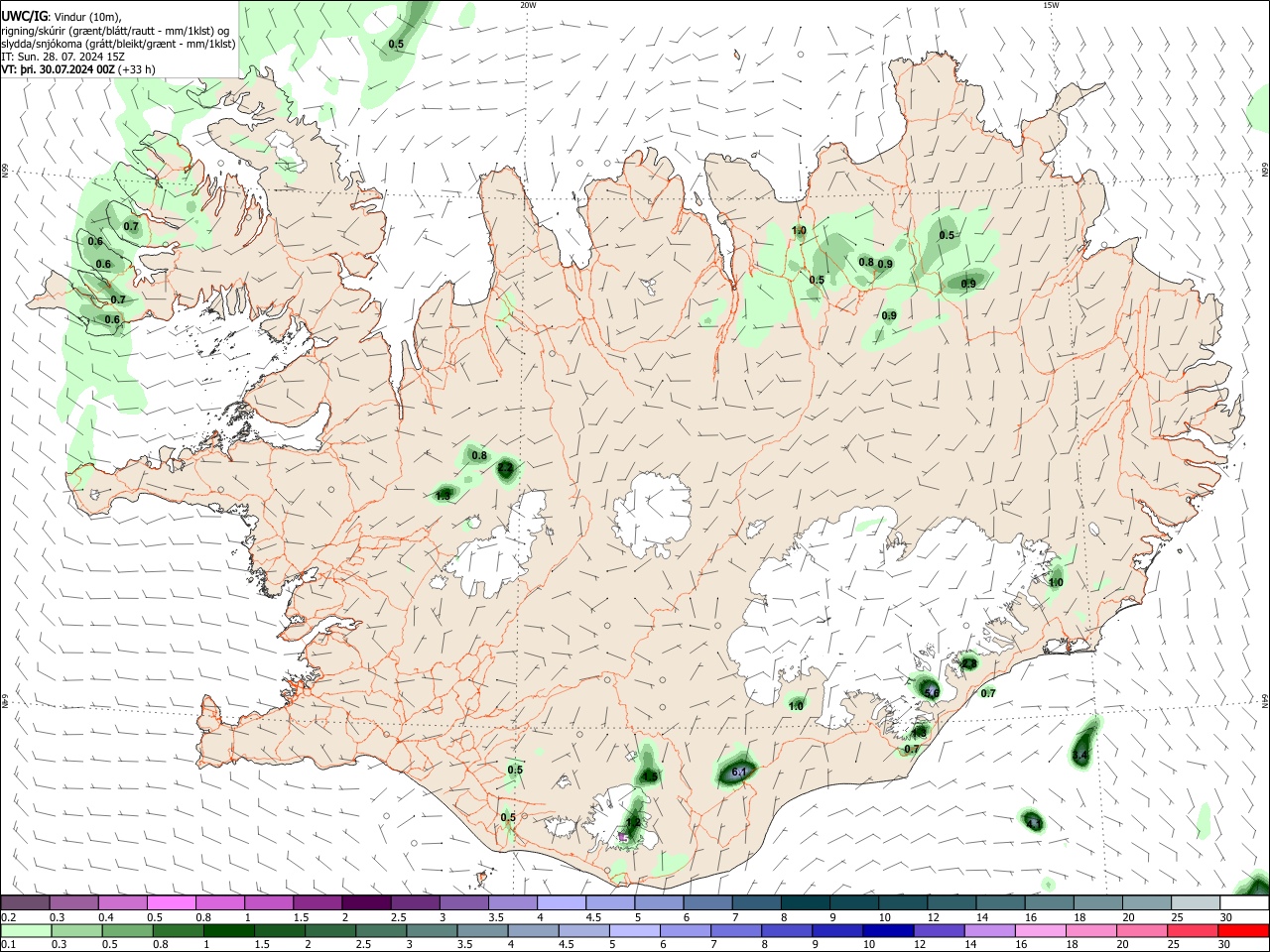This screenshot has height=952, width=1270.
Task: Select the pale pink bottom-row swatch between 16 and 18
Action: [x=1041, y=930]
